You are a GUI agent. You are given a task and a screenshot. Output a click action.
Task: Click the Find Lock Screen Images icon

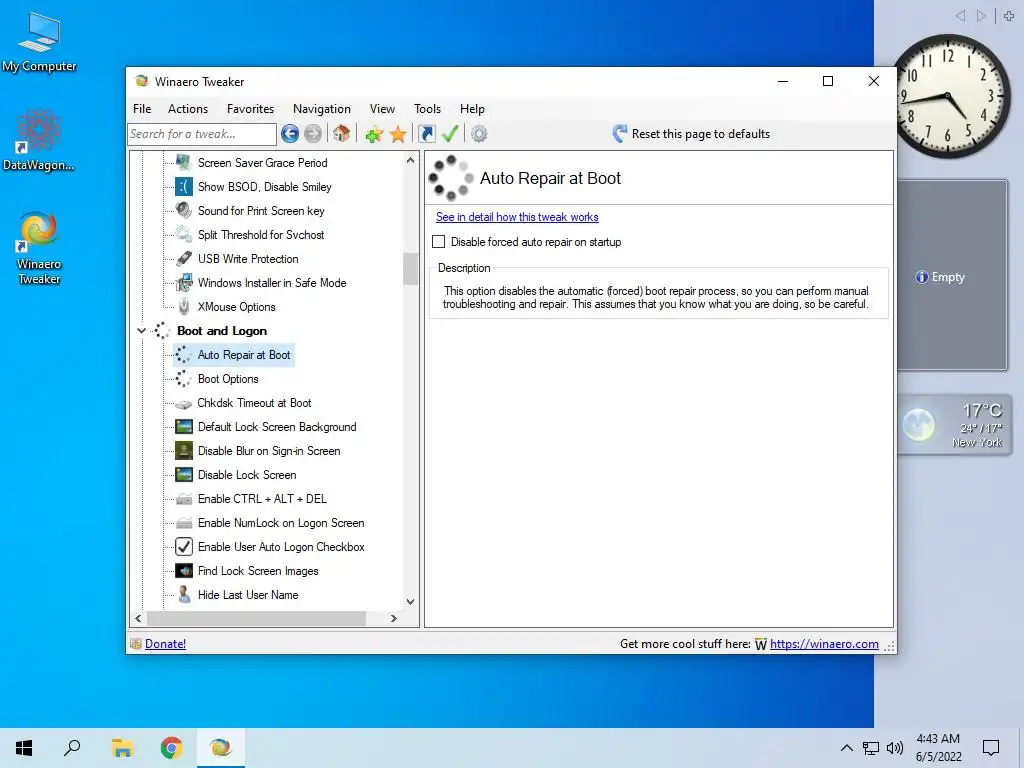(184, 571)
